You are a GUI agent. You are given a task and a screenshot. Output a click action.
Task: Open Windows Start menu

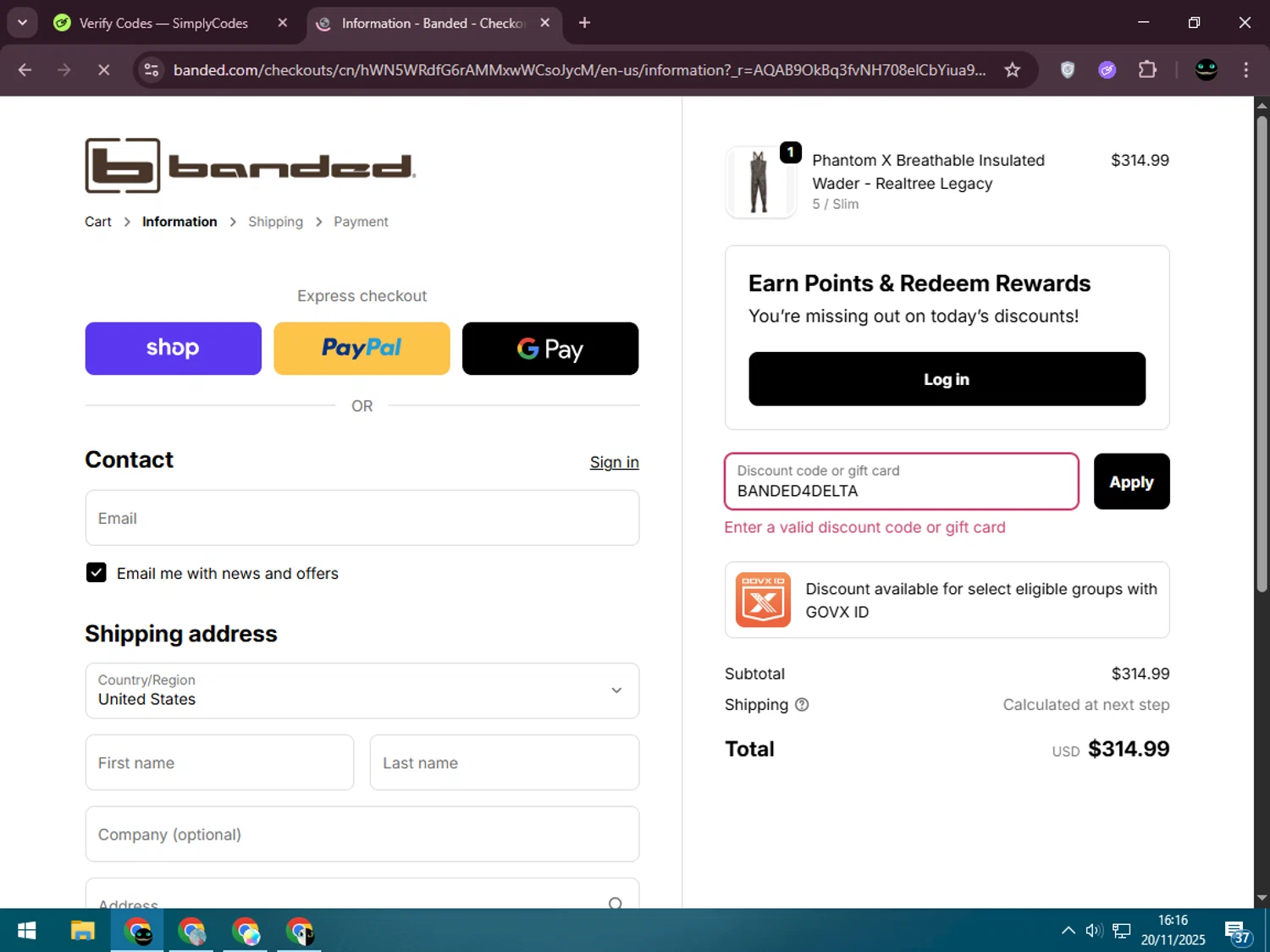pyautogui.click(x=27, y=931)
